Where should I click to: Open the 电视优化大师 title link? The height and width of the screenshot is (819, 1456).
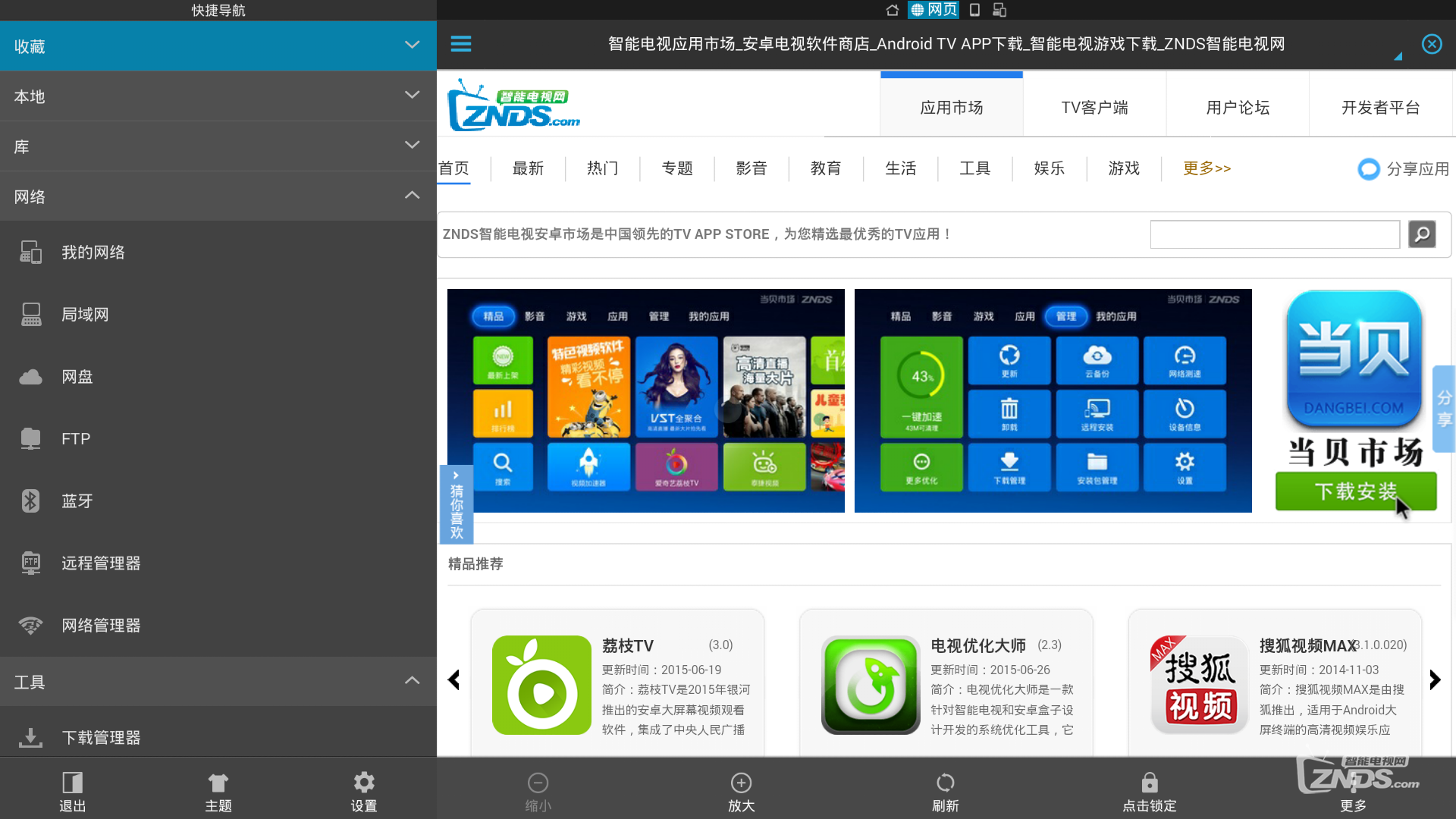point(978,645)
